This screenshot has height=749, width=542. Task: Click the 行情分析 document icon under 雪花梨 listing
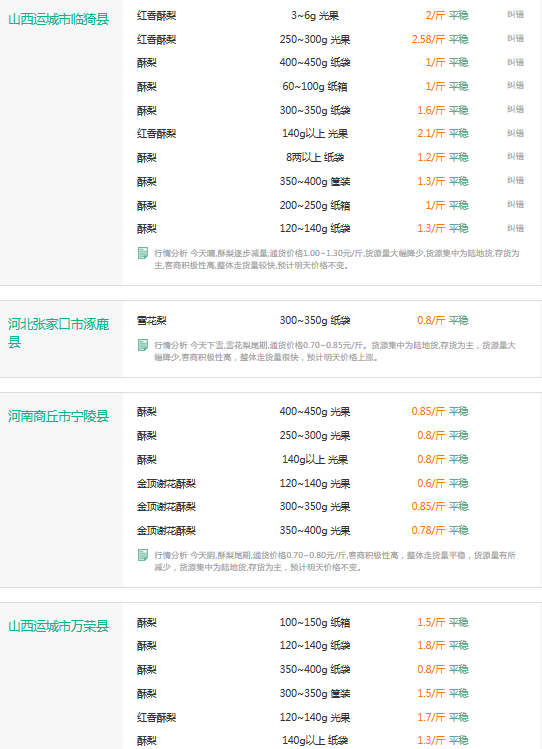pos(142,345)
